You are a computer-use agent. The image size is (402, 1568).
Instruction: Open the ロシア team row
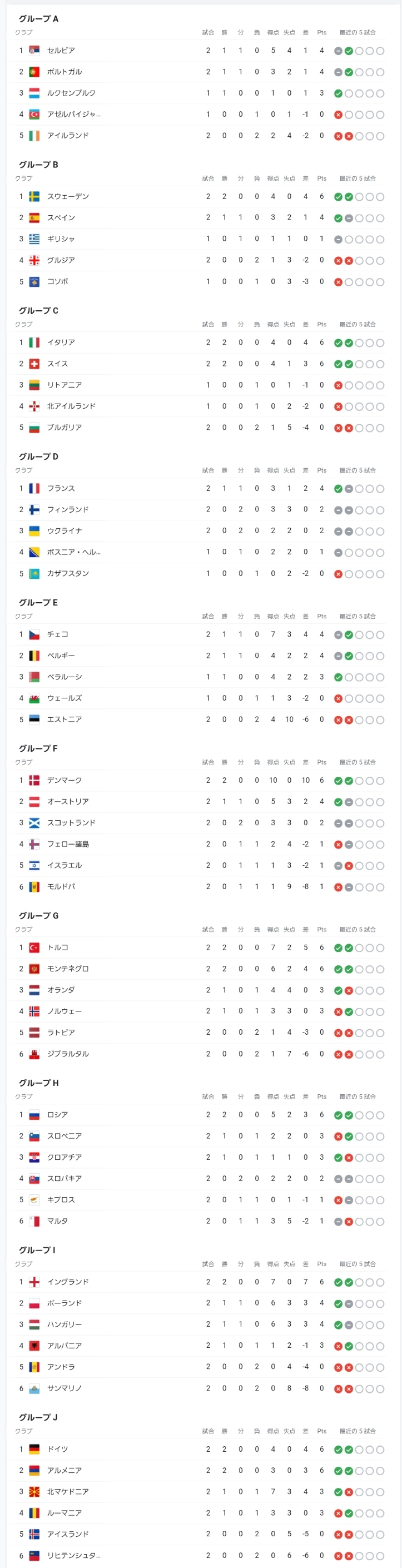coord(200,1114)
